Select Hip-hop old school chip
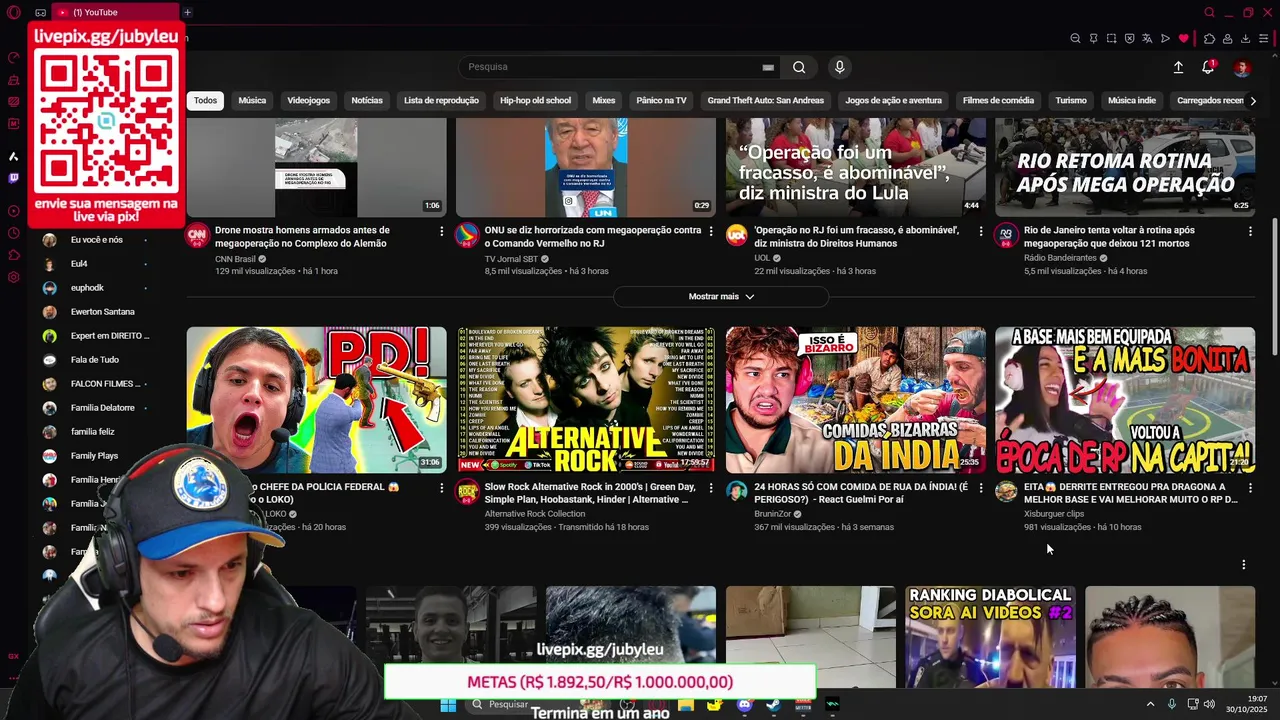This screenshot has height=720, width=1280. tap(535, 100)
